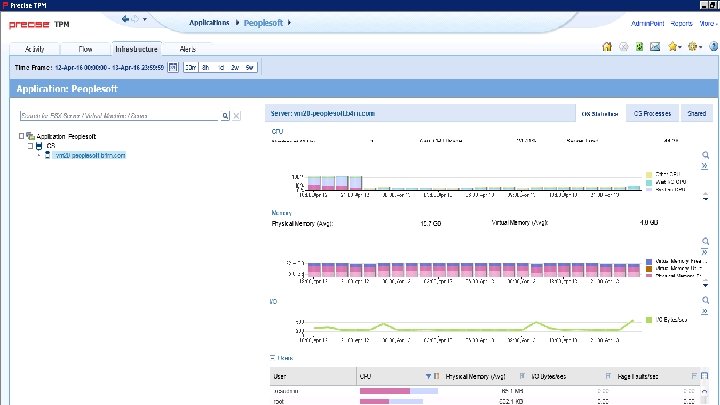Click the I/O Bytes/sec green legend swatch
The height and width of the screenshot is (405, 720).
coord(649,320)
